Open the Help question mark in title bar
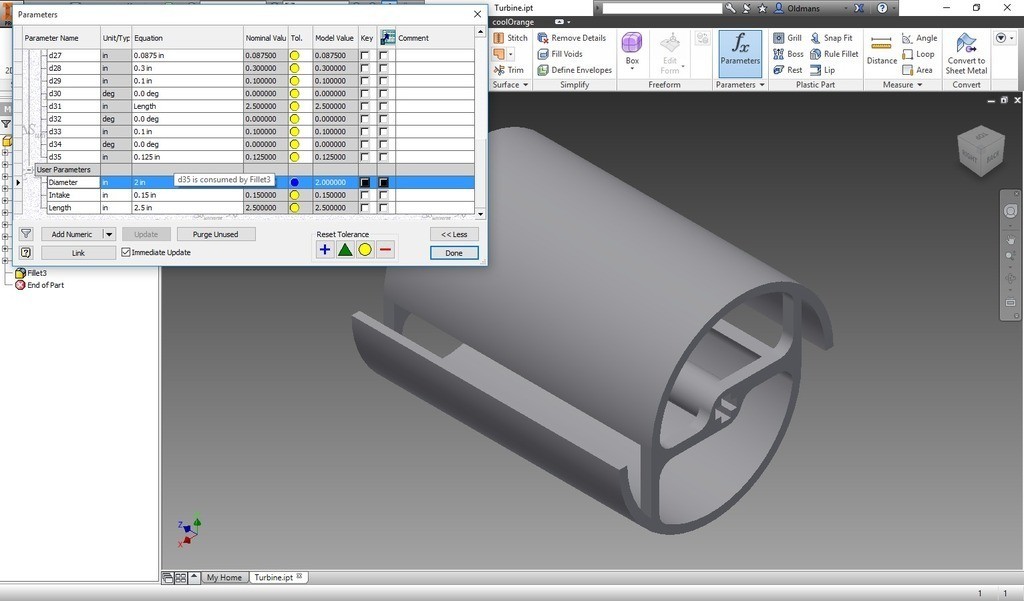1024x601 pixels. point(882,8)
